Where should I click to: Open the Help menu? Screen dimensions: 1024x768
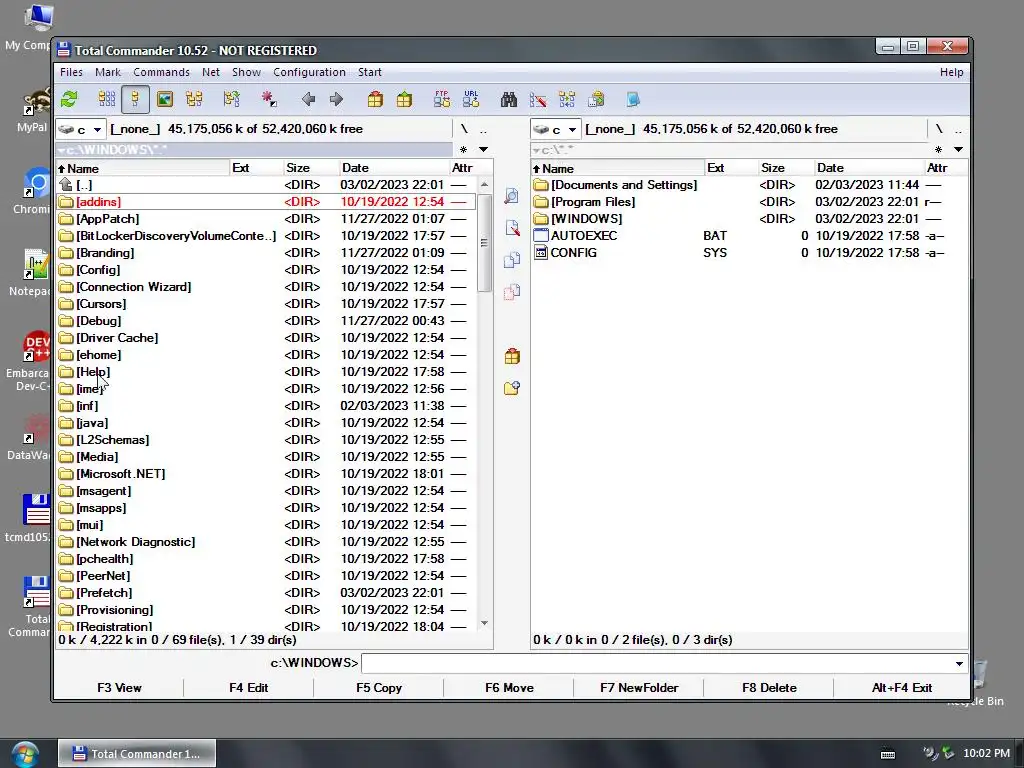[952, 72]
